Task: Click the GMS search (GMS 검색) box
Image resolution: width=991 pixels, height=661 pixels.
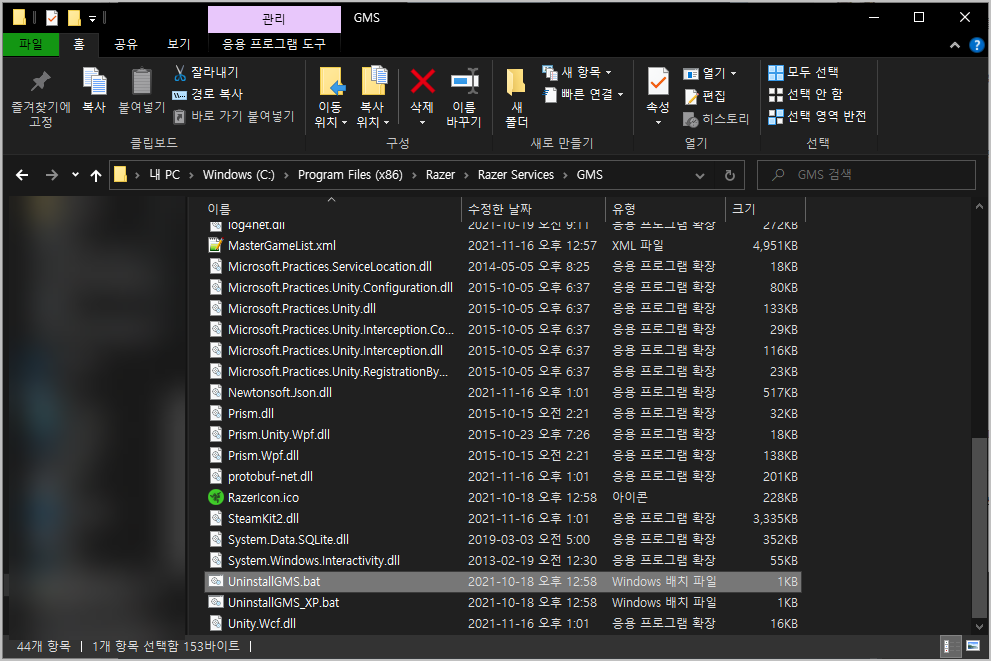Action: (x=866, y=175)
